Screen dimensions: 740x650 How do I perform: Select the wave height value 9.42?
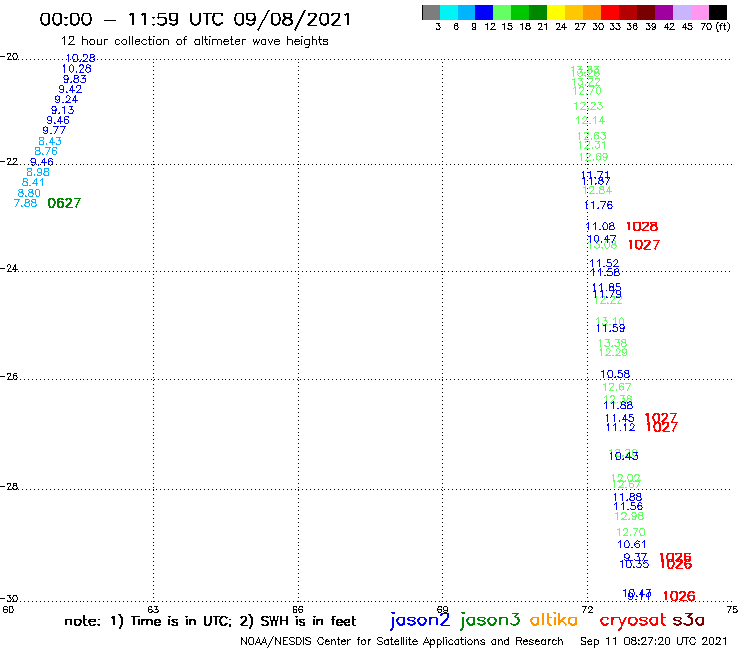[70, 89]
